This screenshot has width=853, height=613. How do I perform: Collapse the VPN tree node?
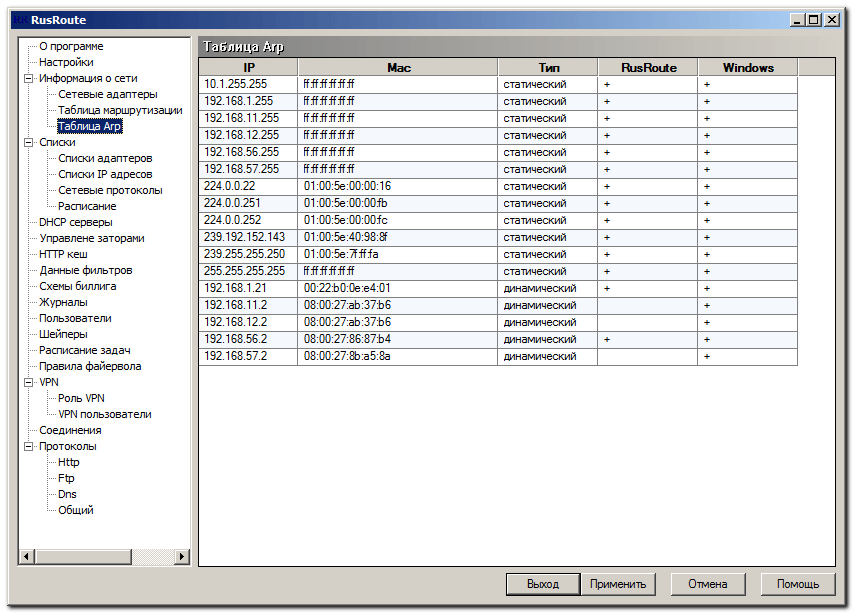click(x=28, y=382)
